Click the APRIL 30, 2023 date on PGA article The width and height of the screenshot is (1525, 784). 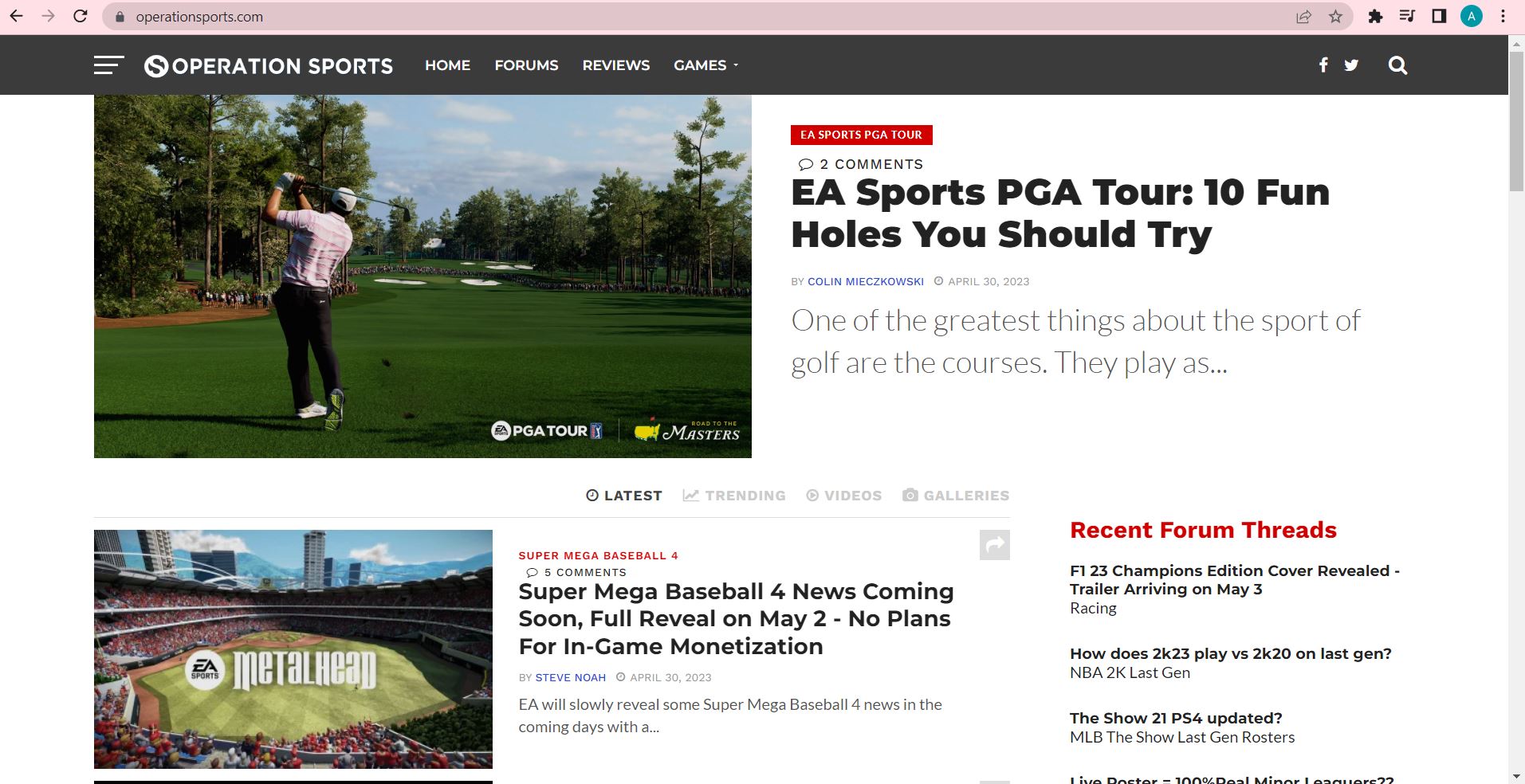pyautogui.click(x=988, y=281)
